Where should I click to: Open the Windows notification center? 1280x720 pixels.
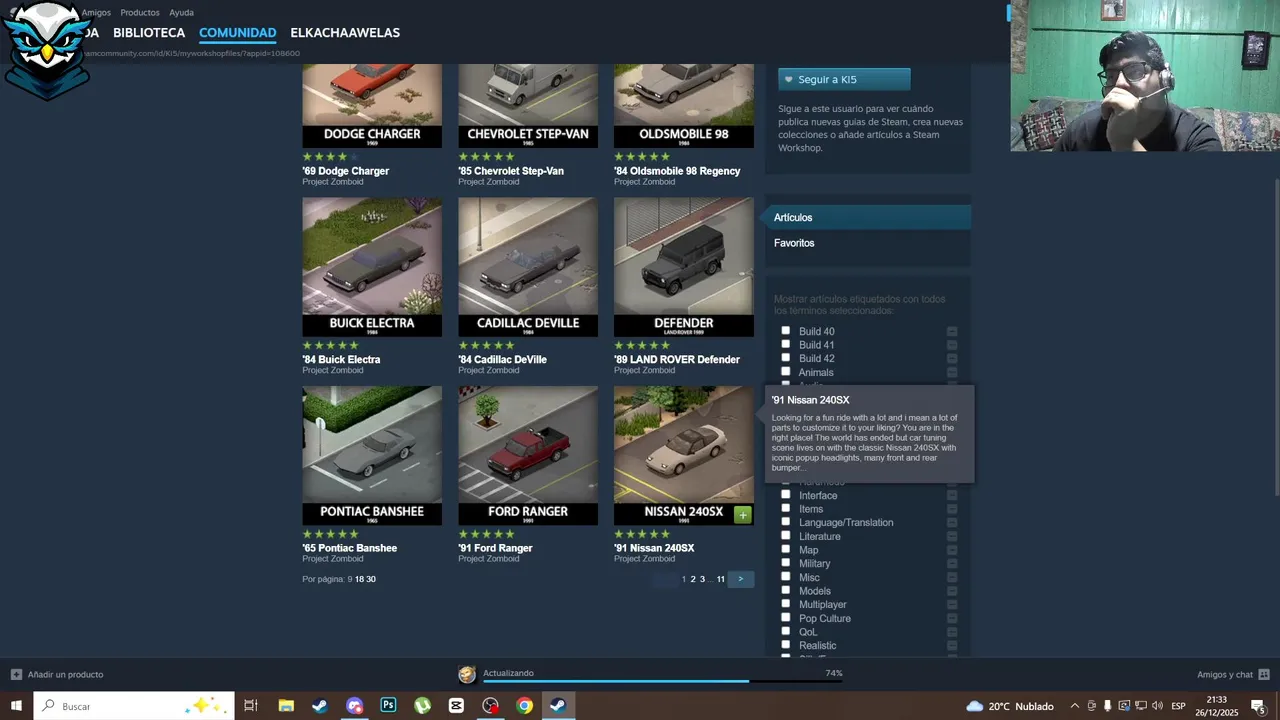(1258, 706)
